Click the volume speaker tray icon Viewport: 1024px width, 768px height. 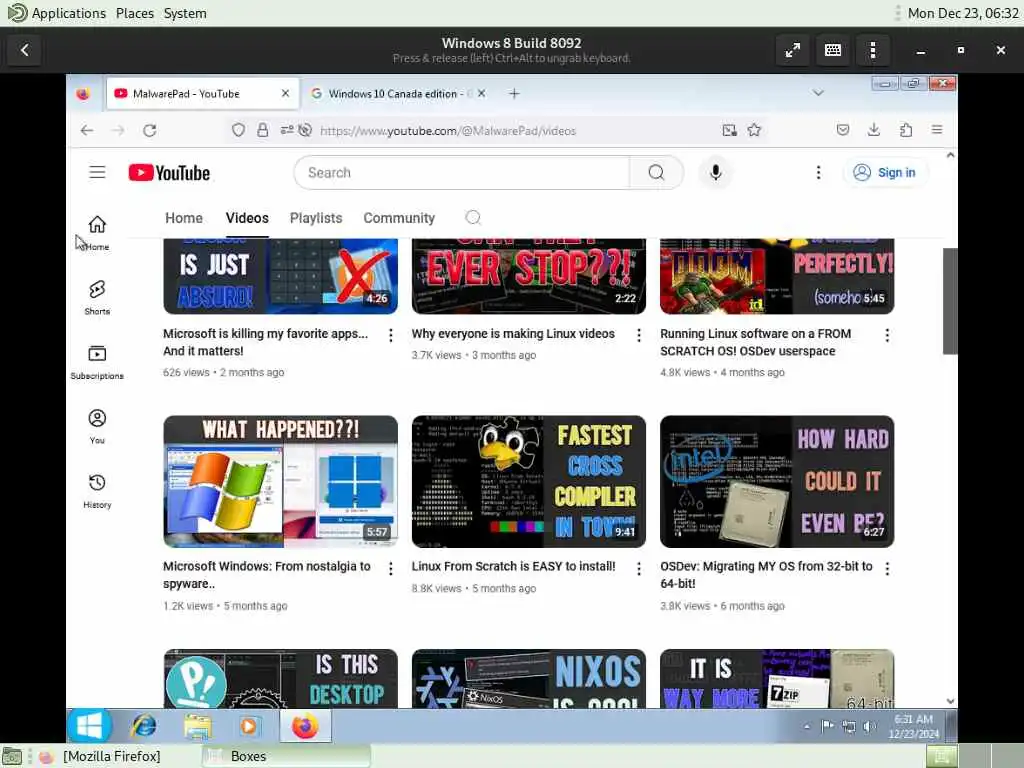click(x=869, y=726)
